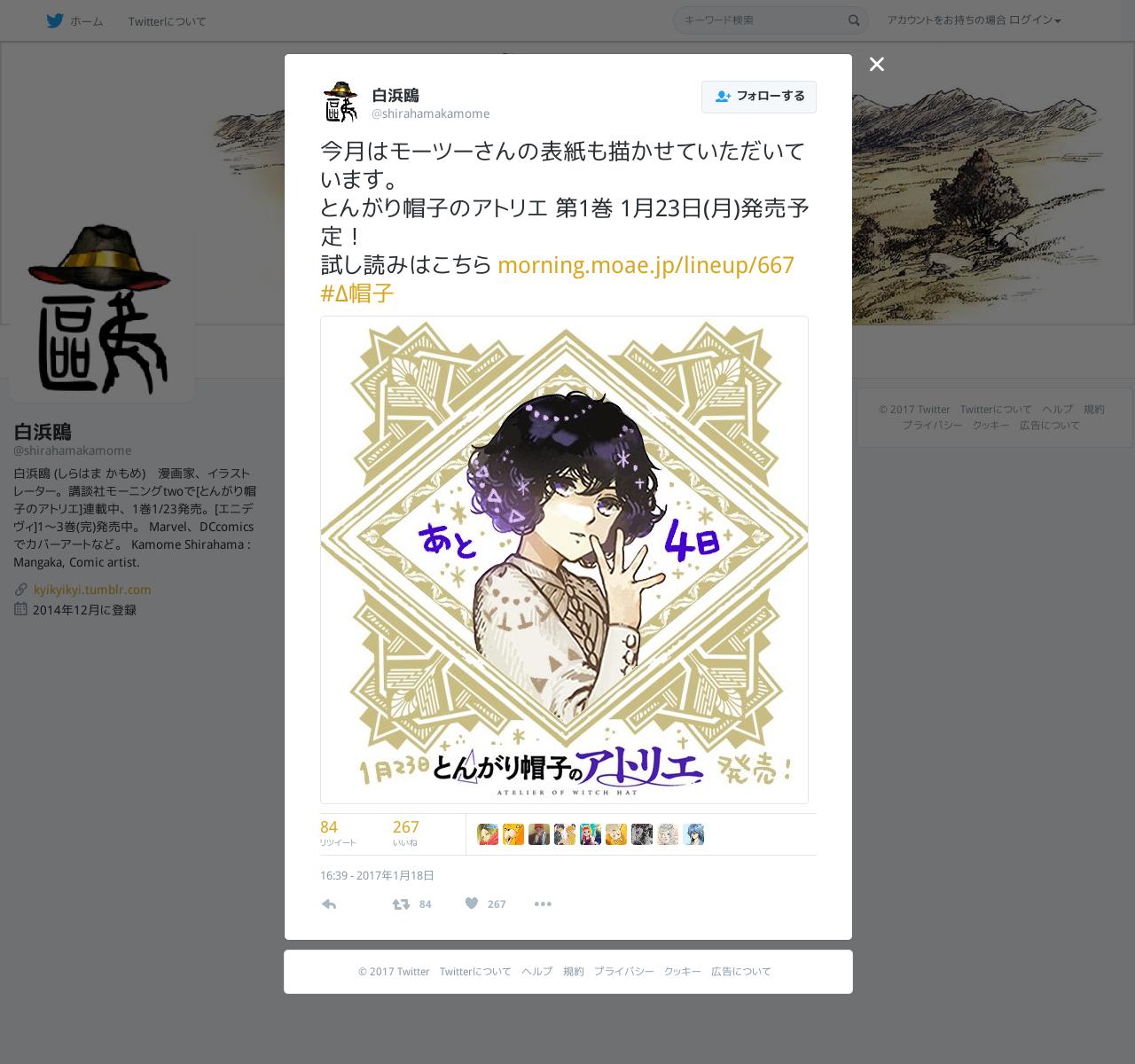Click the search magnifier icon

[x=854, y=20]
